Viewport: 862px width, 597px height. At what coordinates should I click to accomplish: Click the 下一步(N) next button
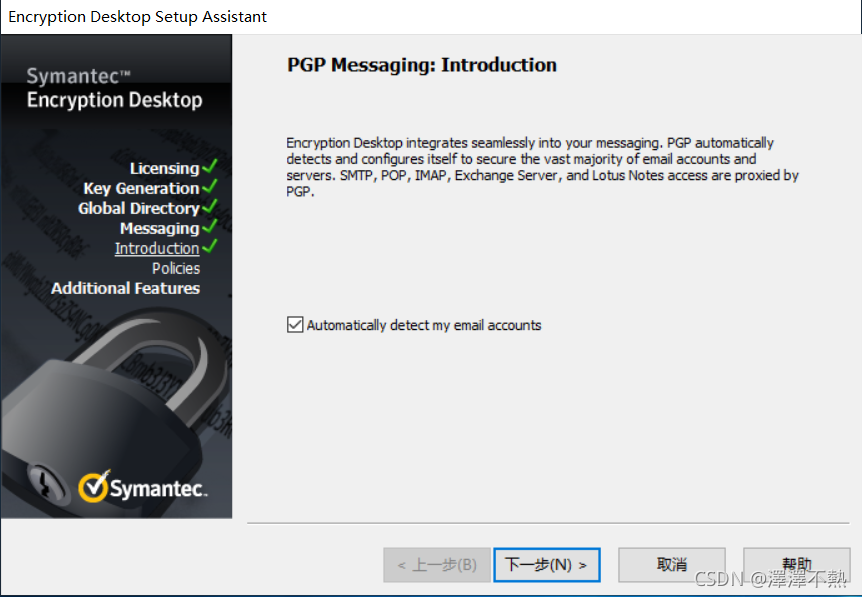click(546, 565)
